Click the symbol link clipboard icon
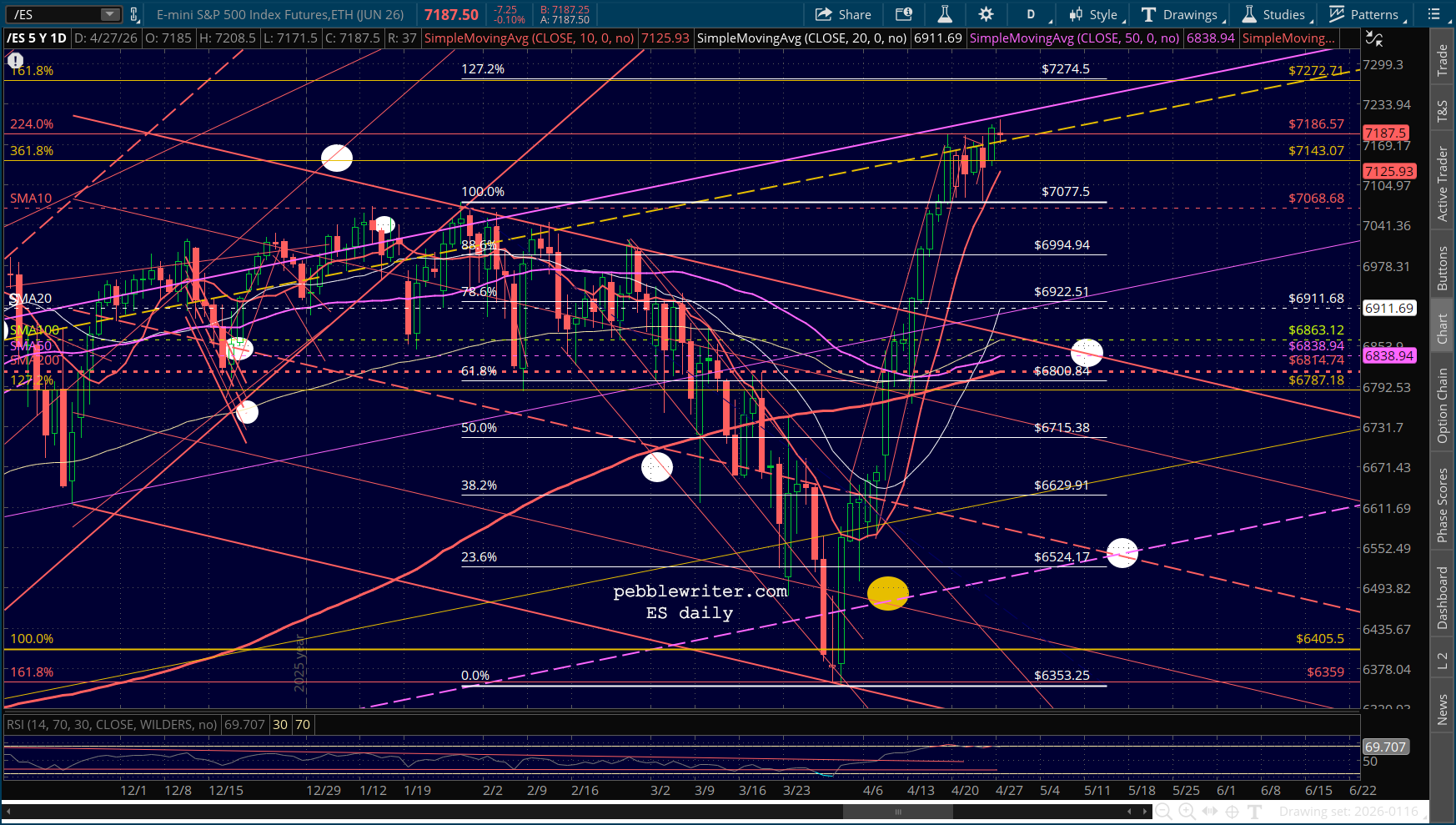Viewport: 1456px width, 825px height. (x=133, y=14)
